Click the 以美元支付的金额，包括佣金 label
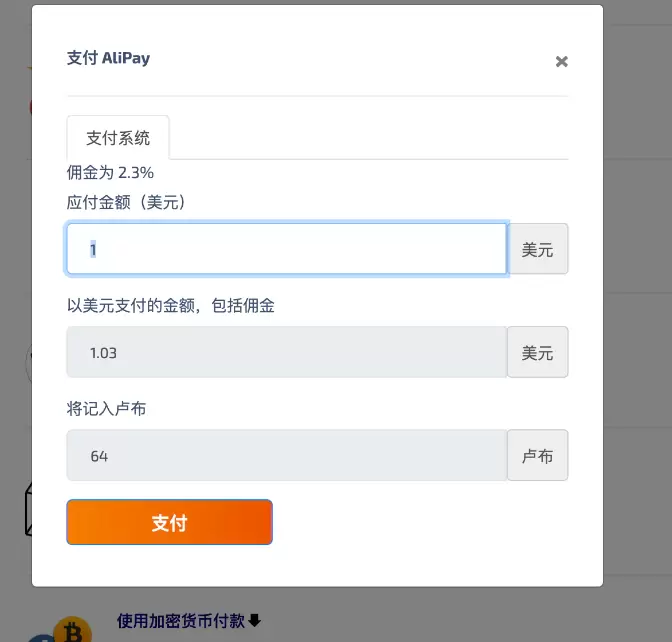Image resolution: width=672 pixels, height=642 pixels. (171, 306)
